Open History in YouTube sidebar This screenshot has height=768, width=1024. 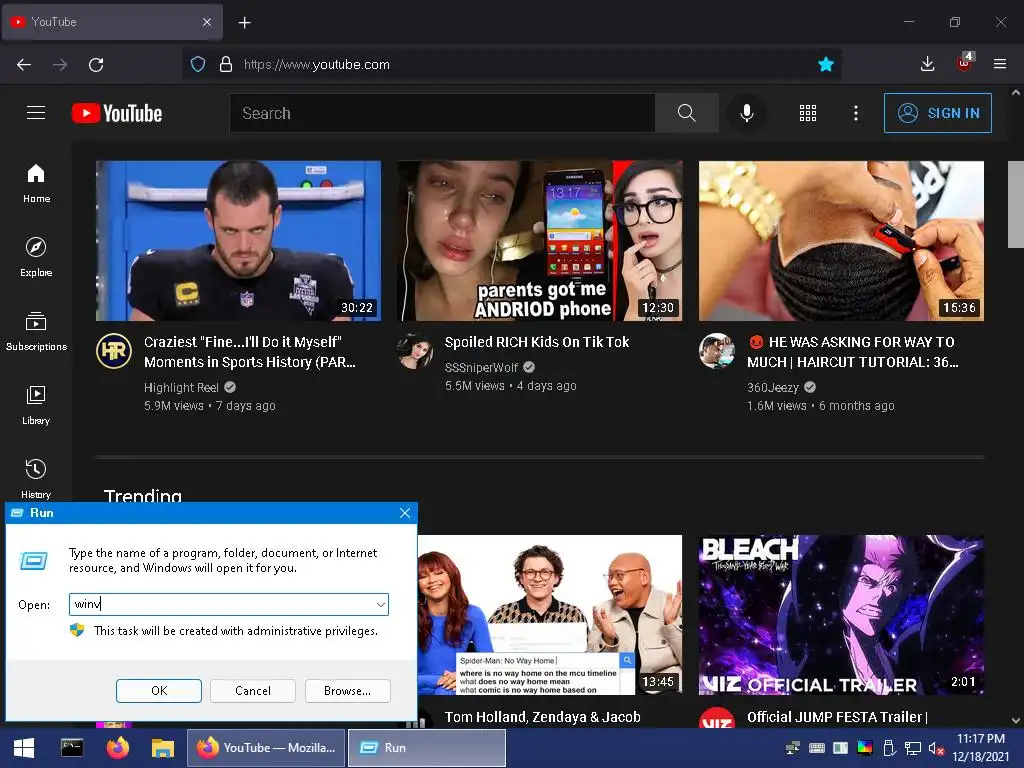[x=36, y=479]
